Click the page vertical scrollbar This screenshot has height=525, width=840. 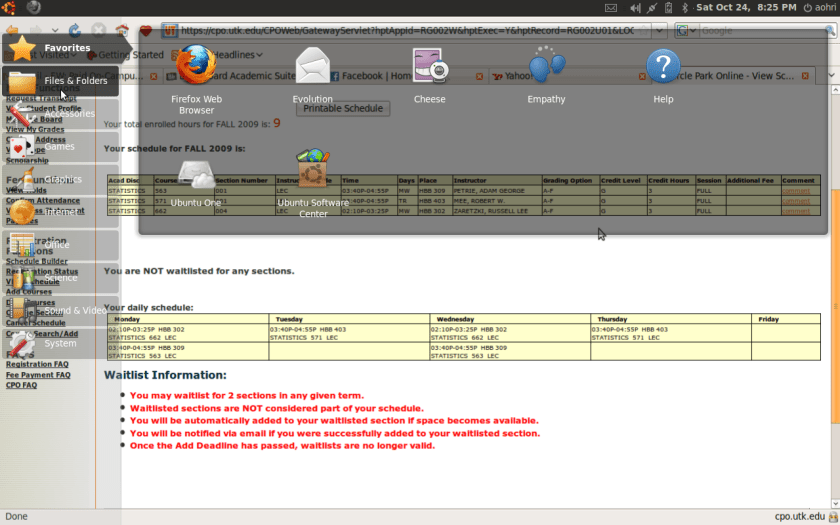(x=835, y=305)
